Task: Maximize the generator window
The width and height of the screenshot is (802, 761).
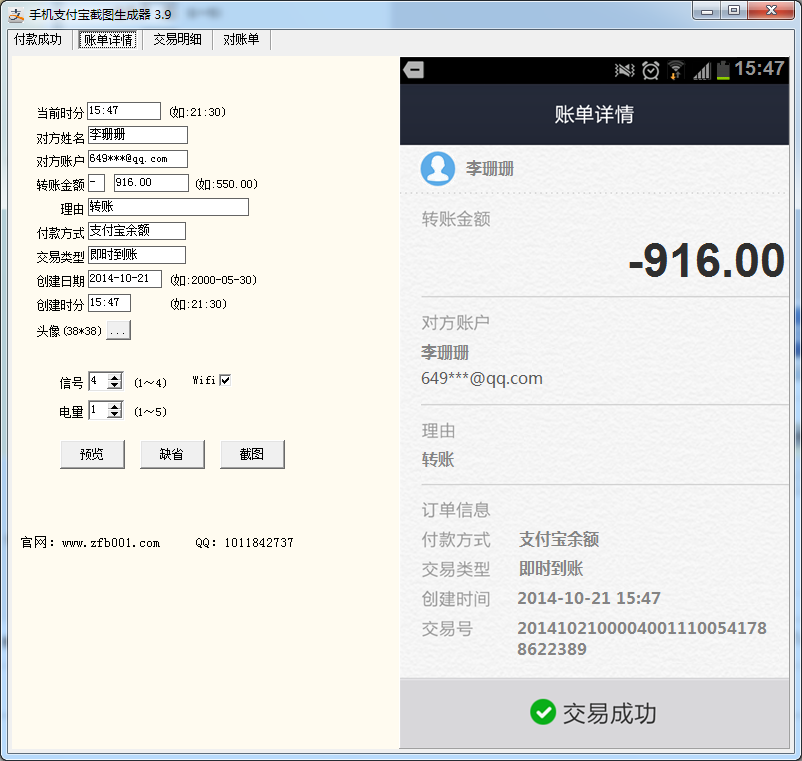Action: [734, 11]
